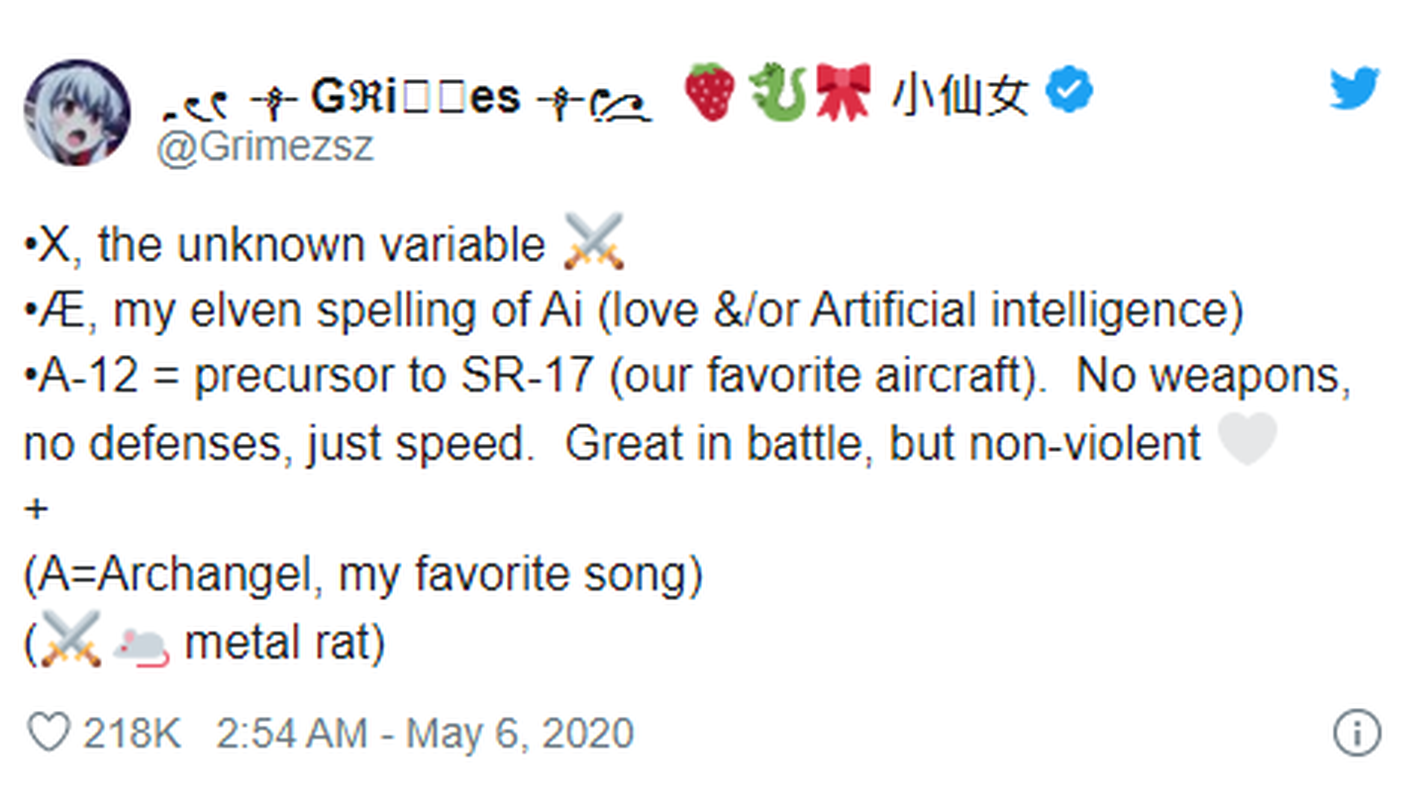Click the blue verified badge
This screenshot has width=1408, height=792.
coord(1069,93)
